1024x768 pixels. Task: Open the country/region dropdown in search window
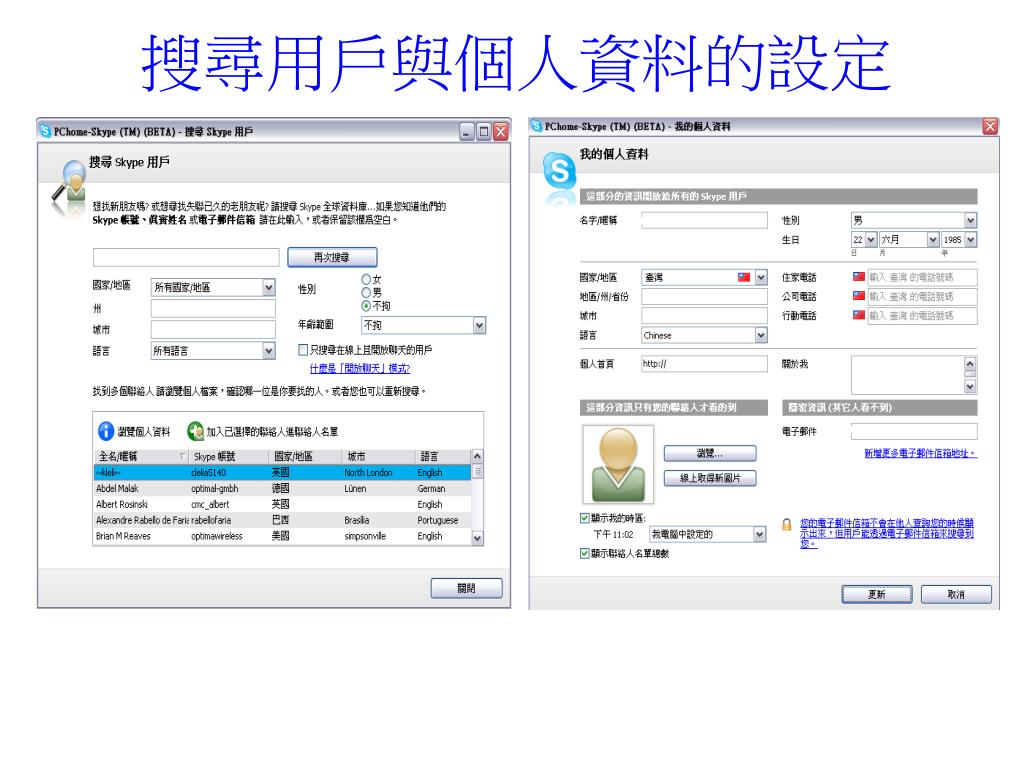click(268, 287)
